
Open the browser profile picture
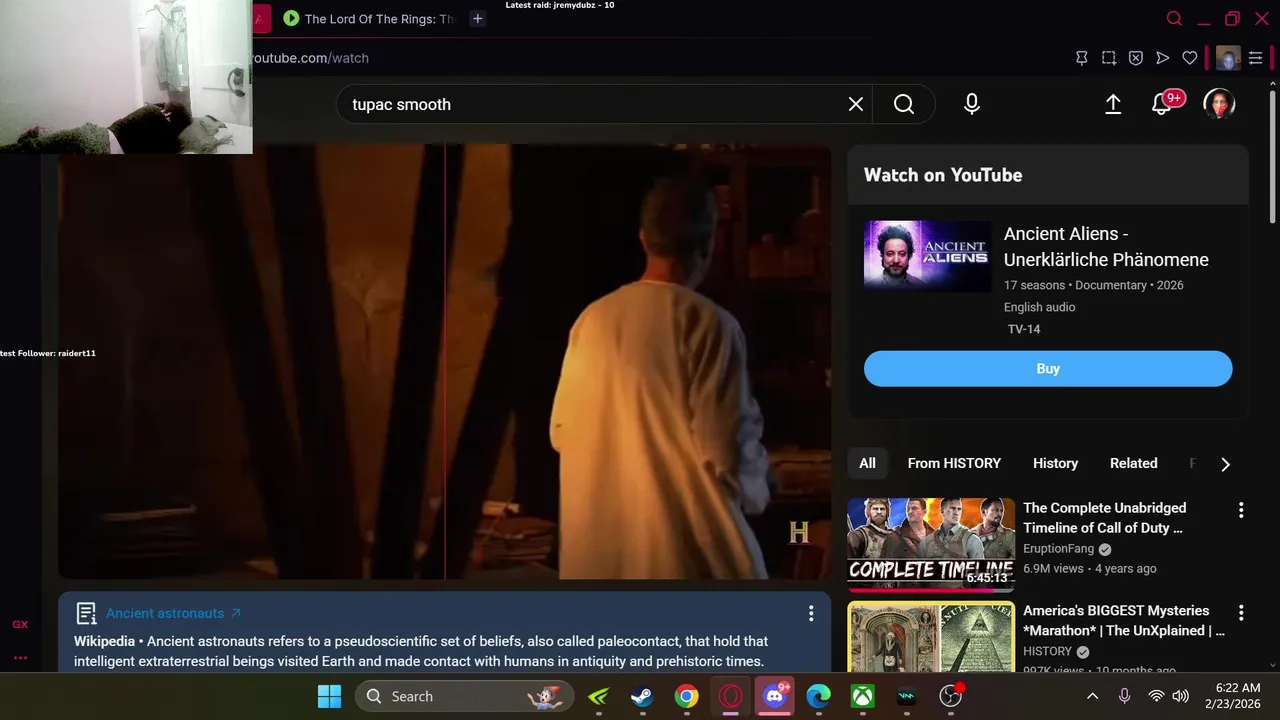click(1228, 58)
